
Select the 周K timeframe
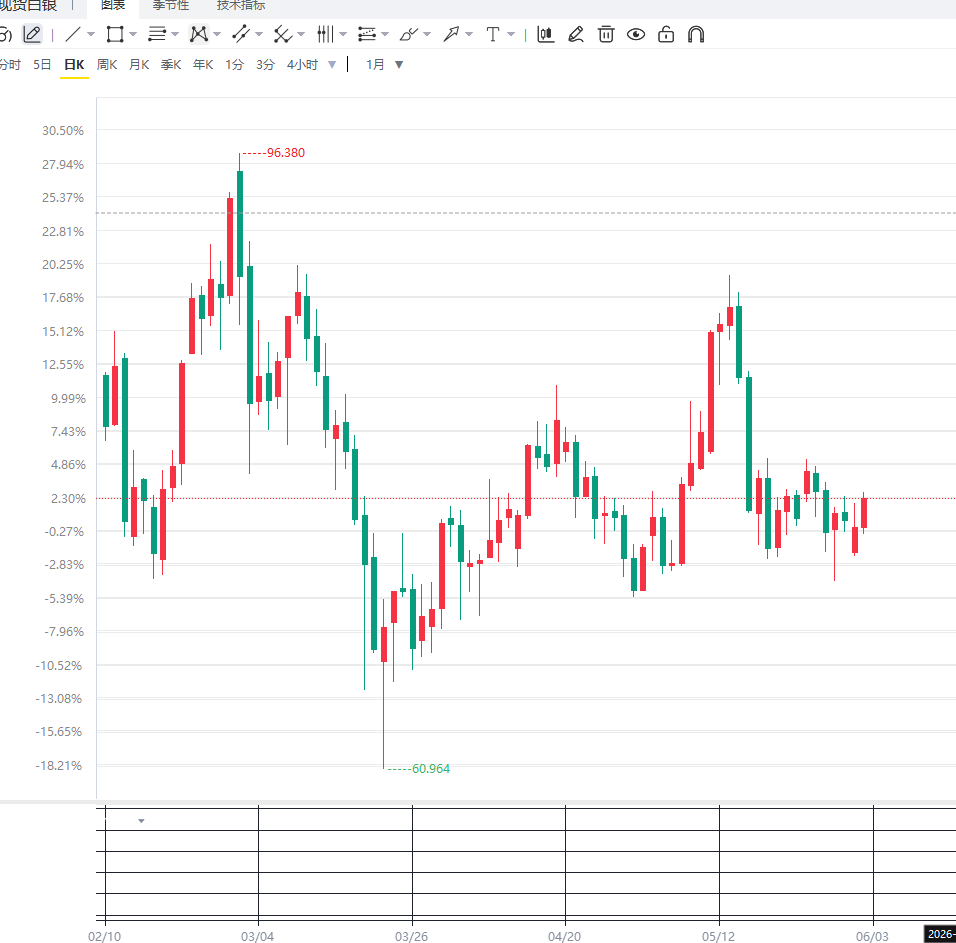coord(107,65)
